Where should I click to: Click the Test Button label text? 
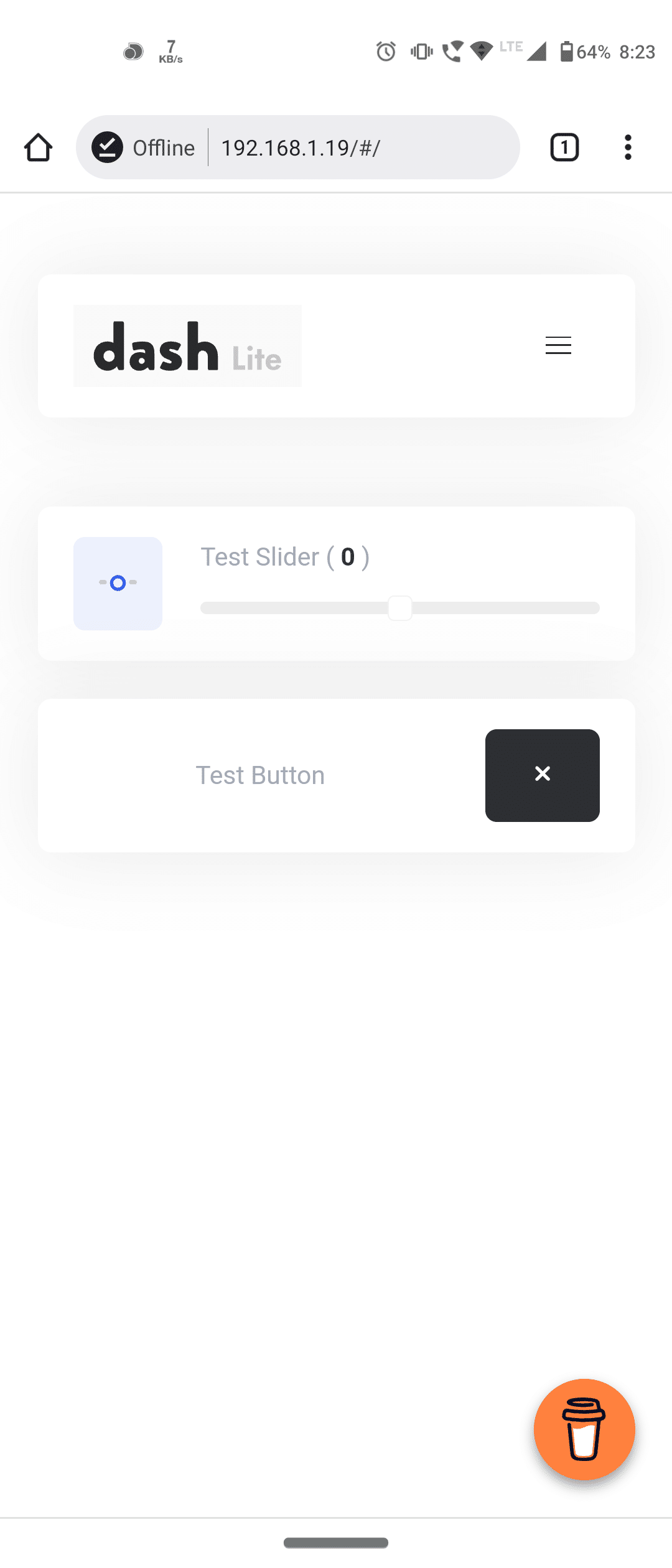point(260,775)
